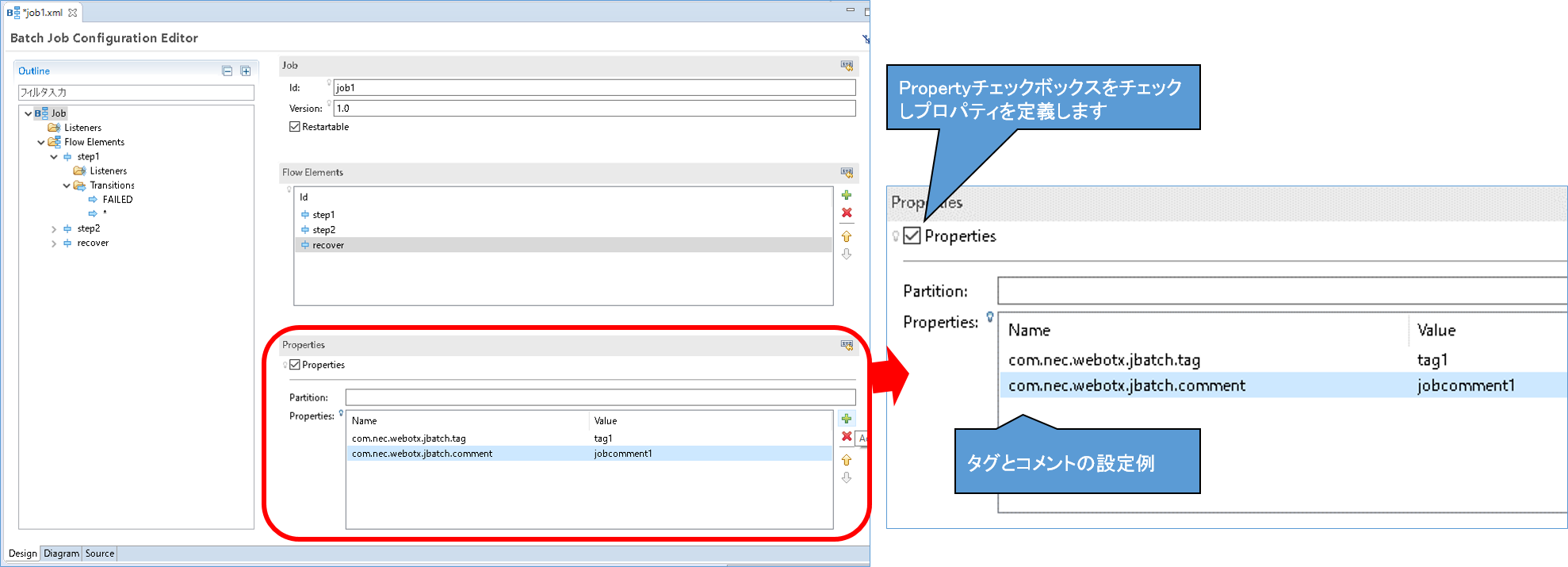Select the com.nec.webotx.jbatch.tag property row

pos(409,439)
